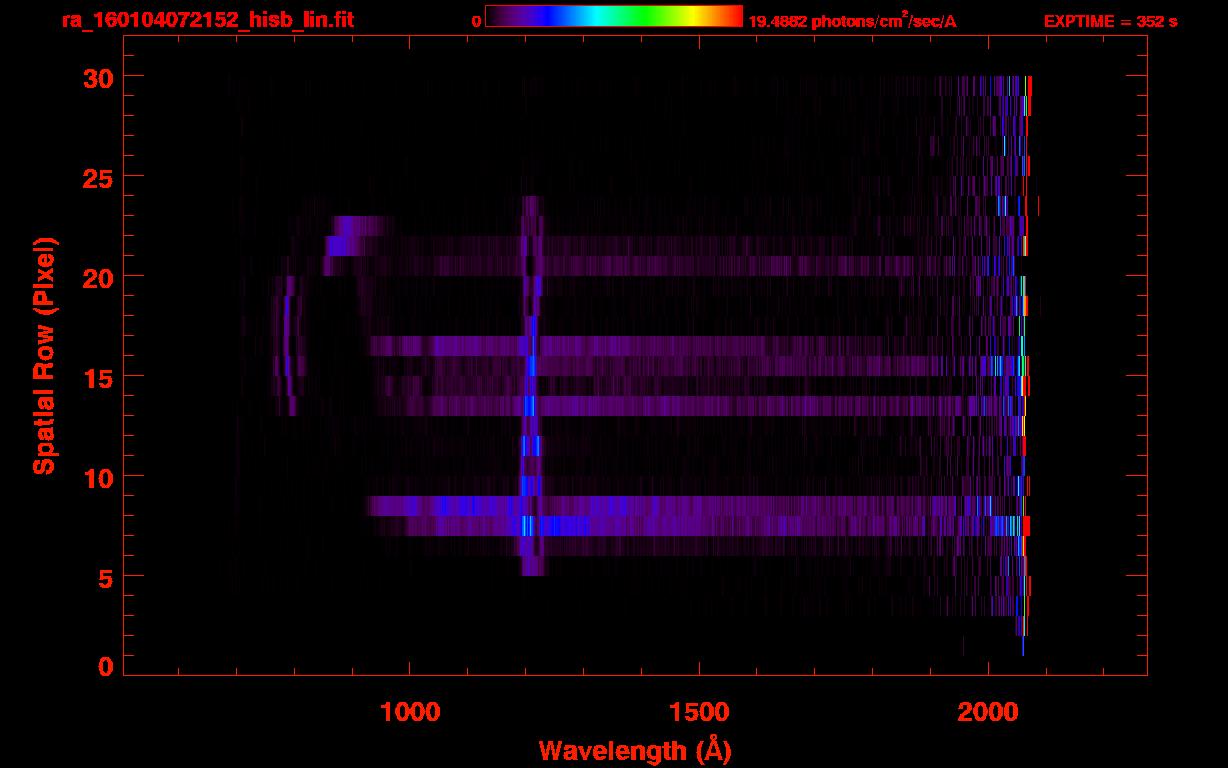Click the x-axis tick label 2000
1228x768 pixels.
(x=987, y=711)
